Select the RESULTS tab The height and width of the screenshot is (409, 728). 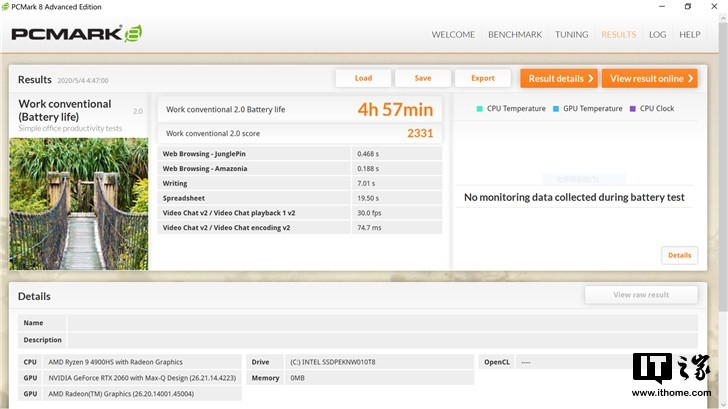pyautogui.click(x=618, y=34)
